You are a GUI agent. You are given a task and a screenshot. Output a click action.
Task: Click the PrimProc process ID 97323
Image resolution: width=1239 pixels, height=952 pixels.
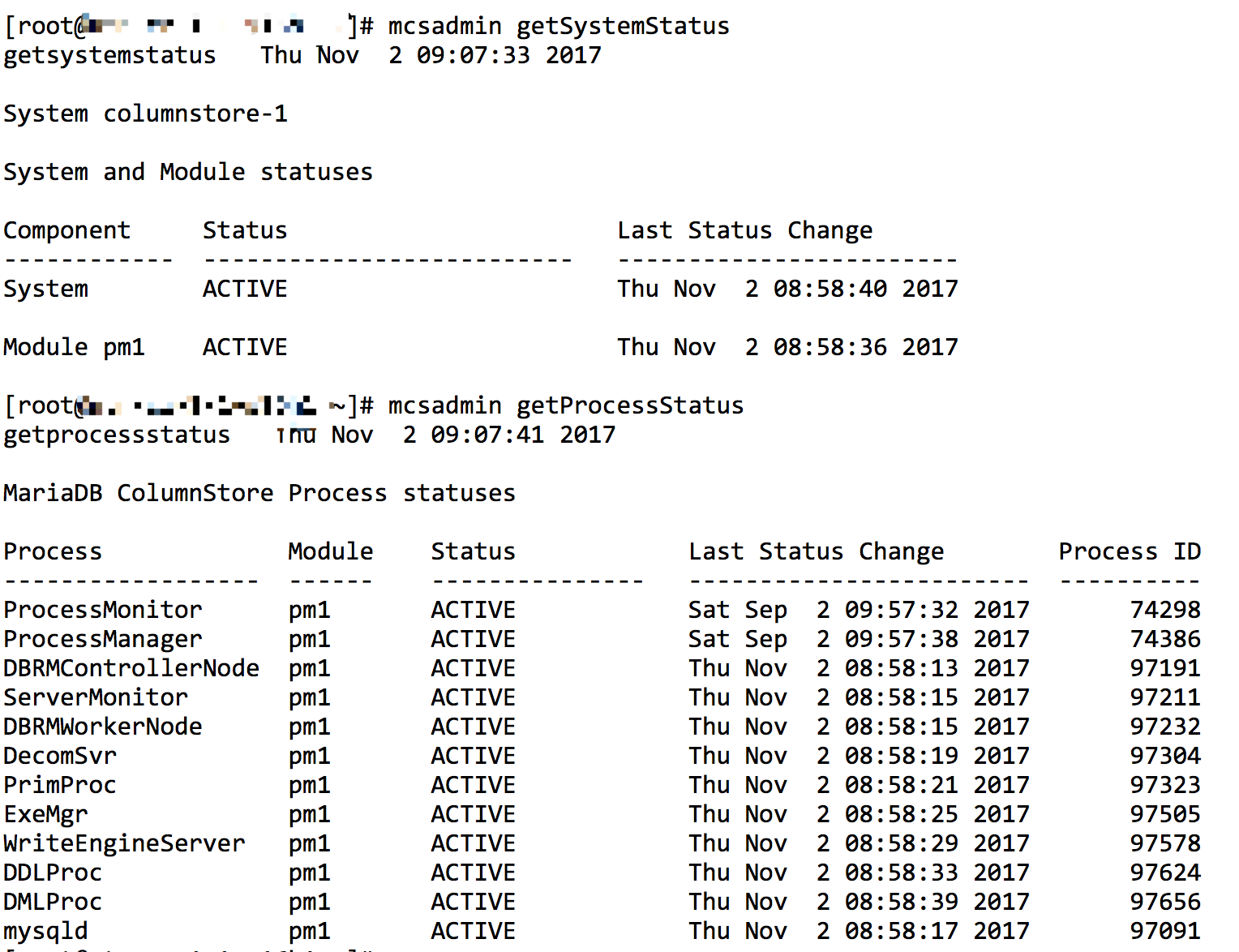click(x=1165, y=785)
